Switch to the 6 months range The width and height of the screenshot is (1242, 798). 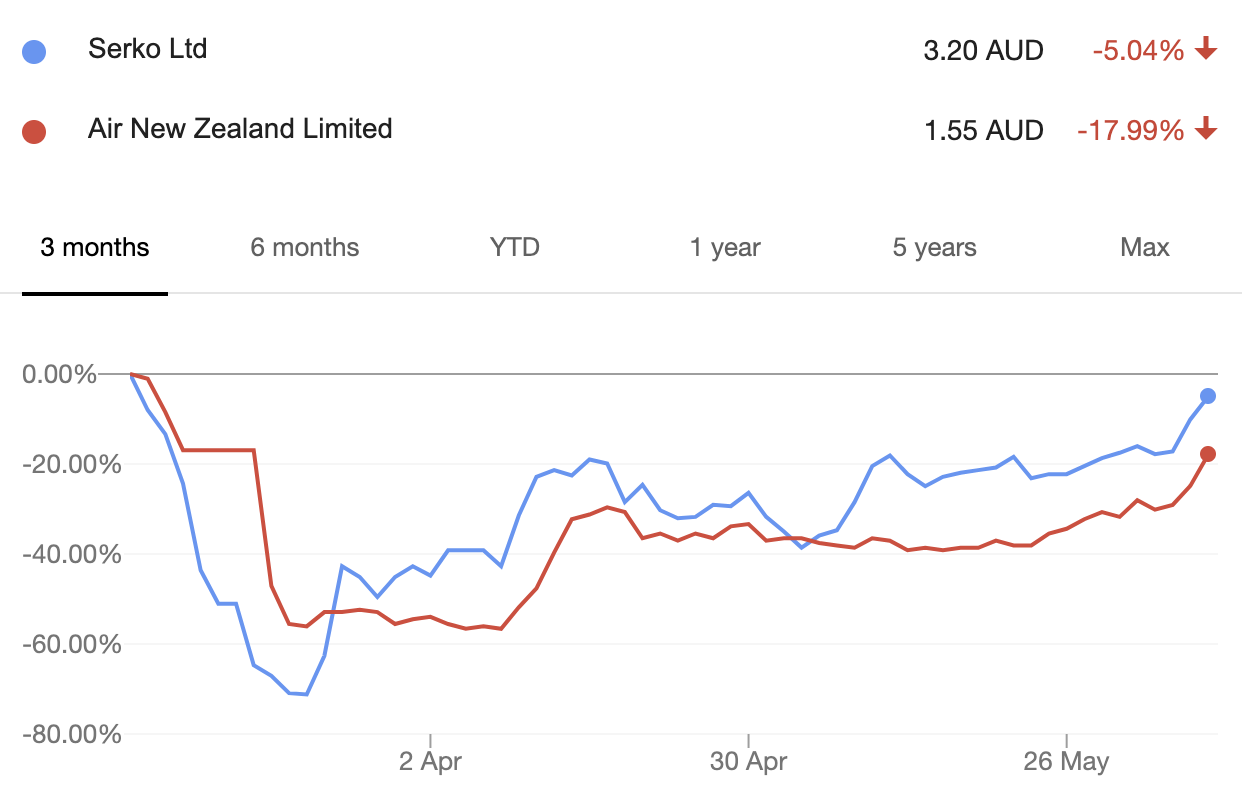click(x=305, y=248)
